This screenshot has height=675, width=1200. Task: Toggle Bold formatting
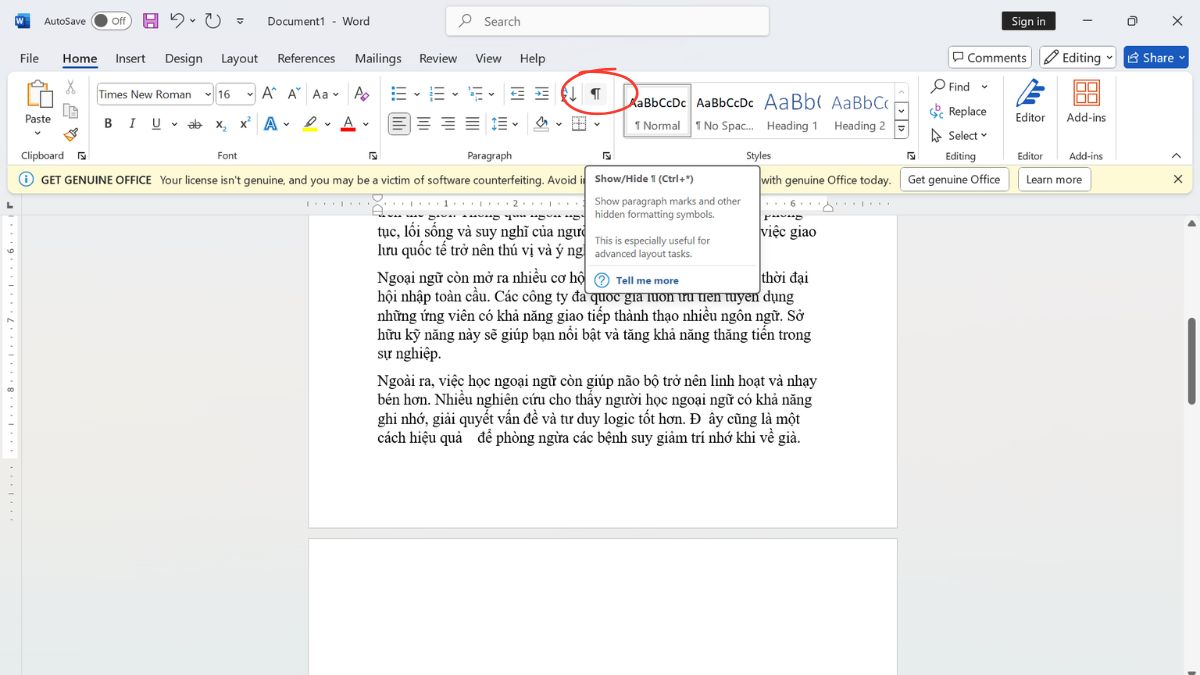click(x=108, y=124)
